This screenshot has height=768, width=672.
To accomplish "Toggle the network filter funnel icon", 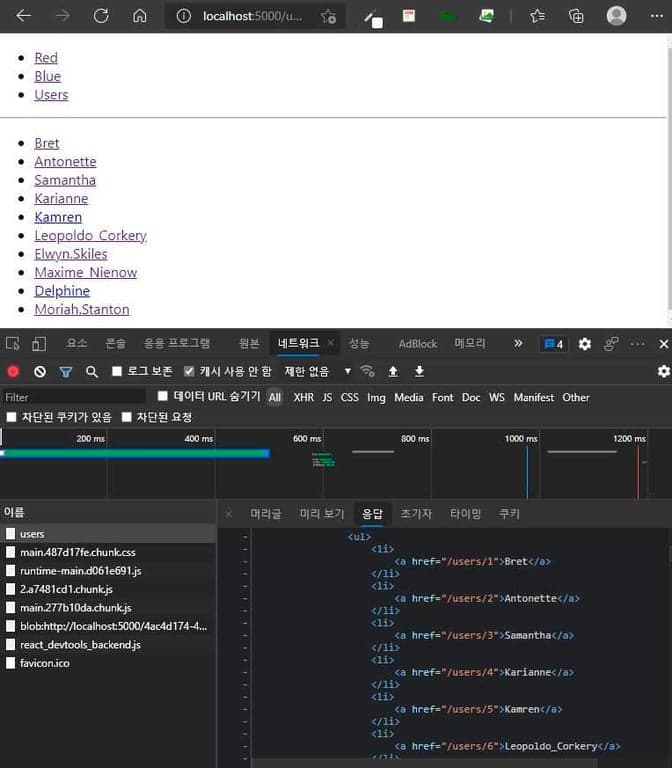I will [x=66, y=371].
